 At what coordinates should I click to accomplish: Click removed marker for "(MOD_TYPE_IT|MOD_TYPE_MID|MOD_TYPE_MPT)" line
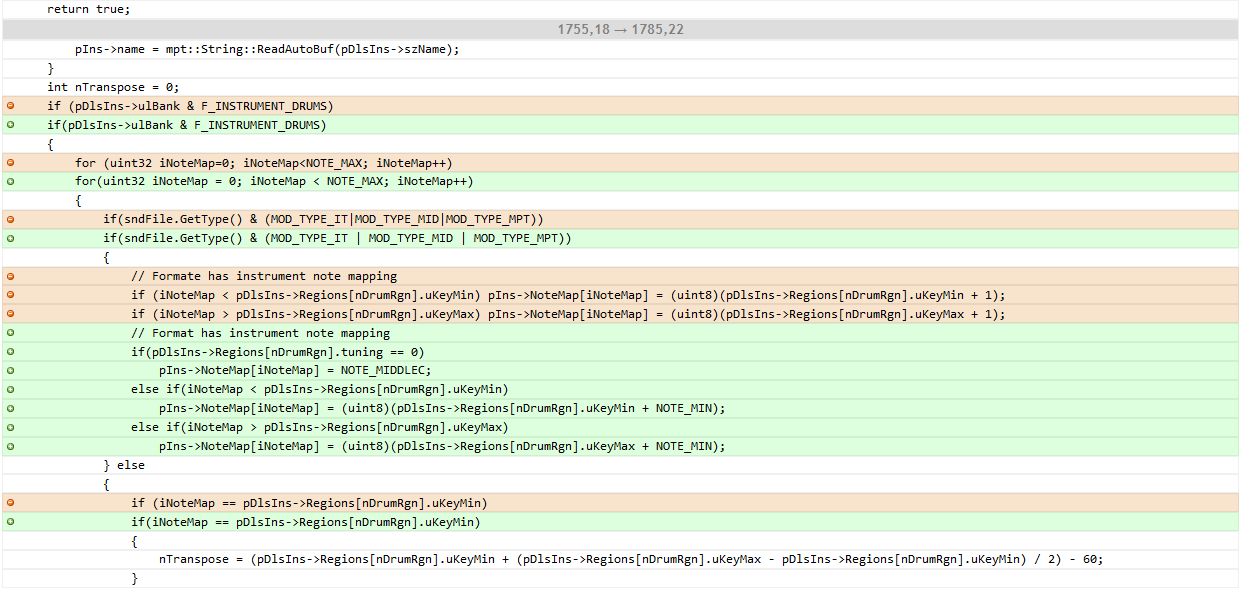pos(10,220)
